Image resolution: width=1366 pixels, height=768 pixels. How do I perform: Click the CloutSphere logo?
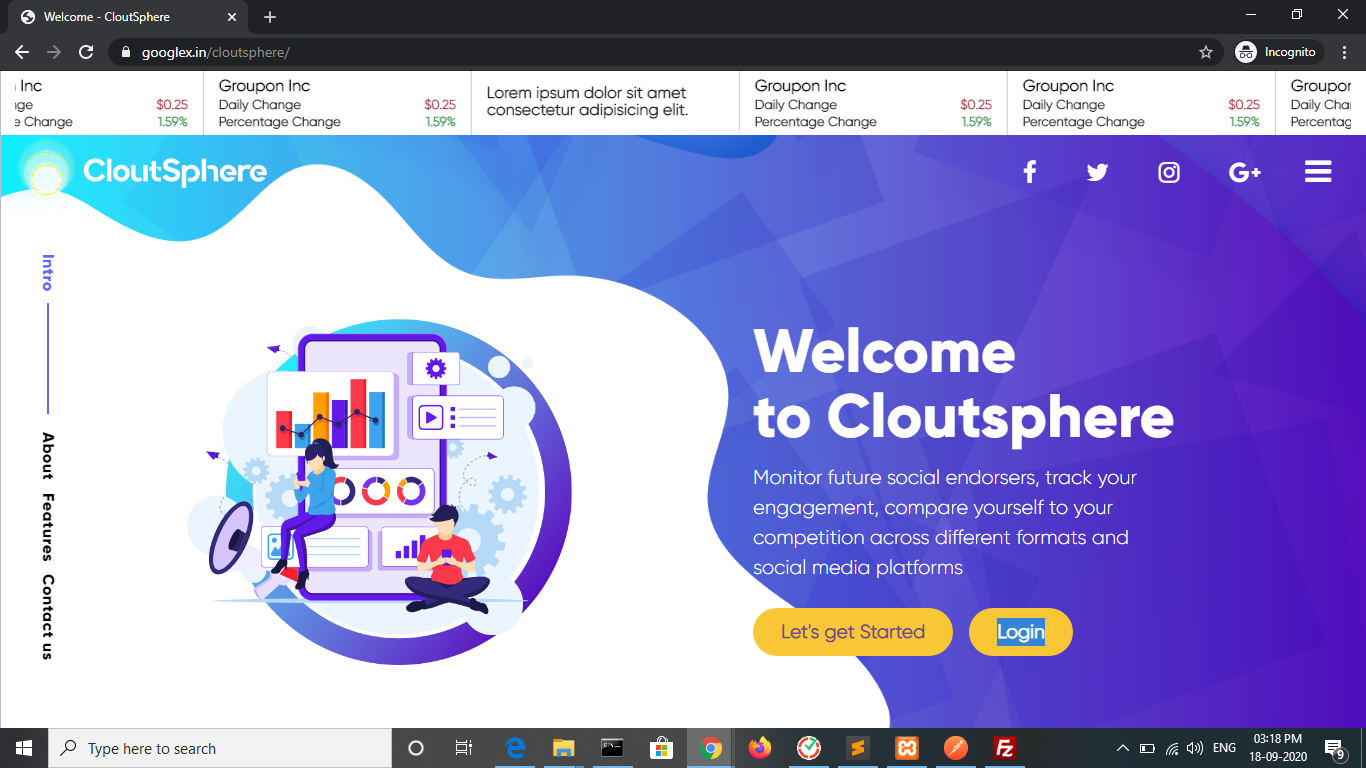point(146,172)
